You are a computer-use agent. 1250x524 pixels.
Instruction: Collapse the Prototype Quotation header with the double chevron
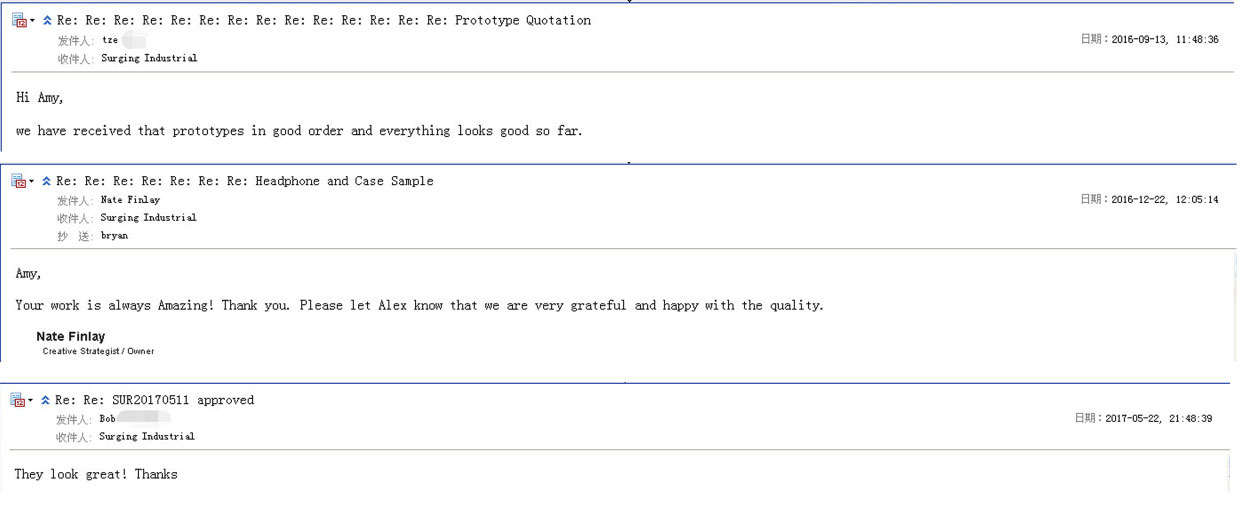47,20
